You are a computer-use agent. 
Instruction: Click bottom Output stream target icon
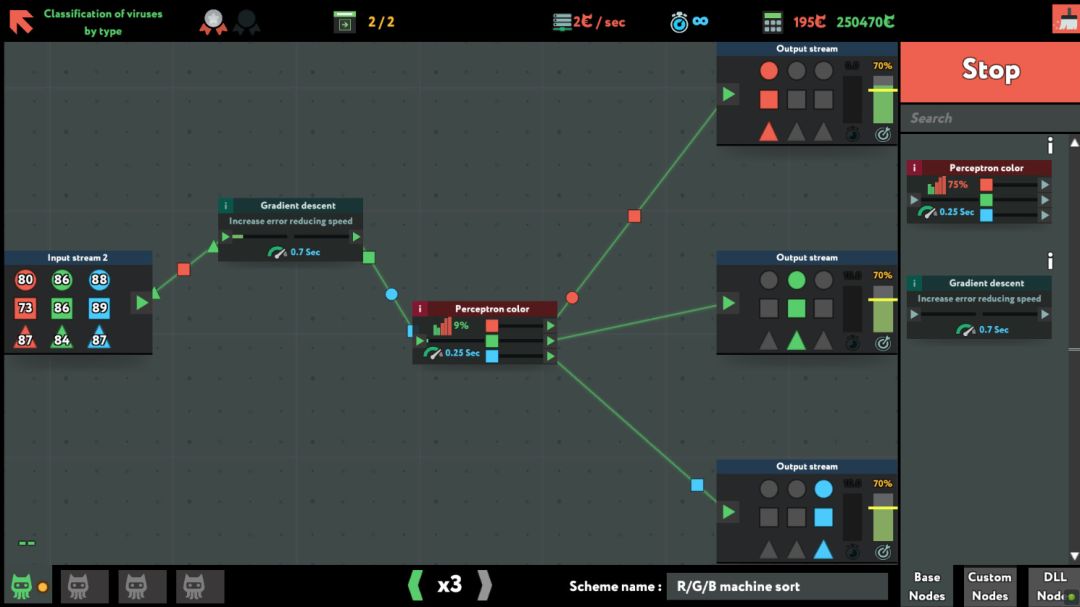click(882, 552)
